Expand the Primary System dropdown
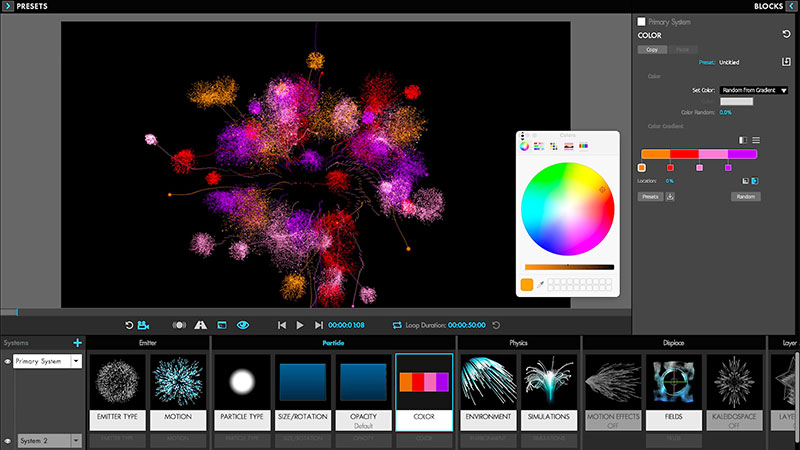Viewport: 800px width, 450px height. coord(74,361)
